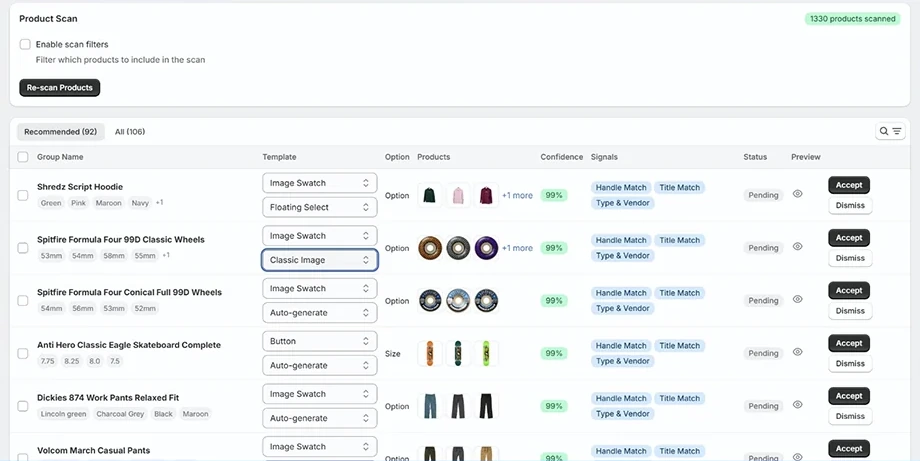This screenshot has width=920, height=461.
Task: Open Auto-generate dropdown for Anti Hero Skateboard
Action: coord(319,365)
